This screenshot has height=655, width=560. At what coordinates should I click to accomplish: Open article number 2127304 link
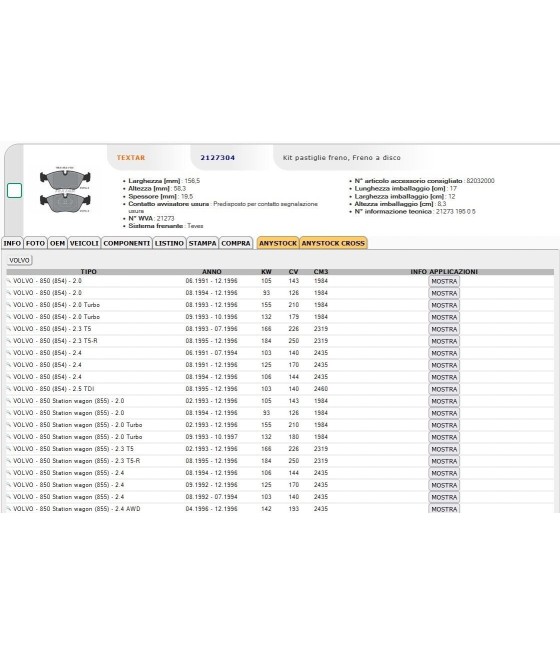pos(218,157)
